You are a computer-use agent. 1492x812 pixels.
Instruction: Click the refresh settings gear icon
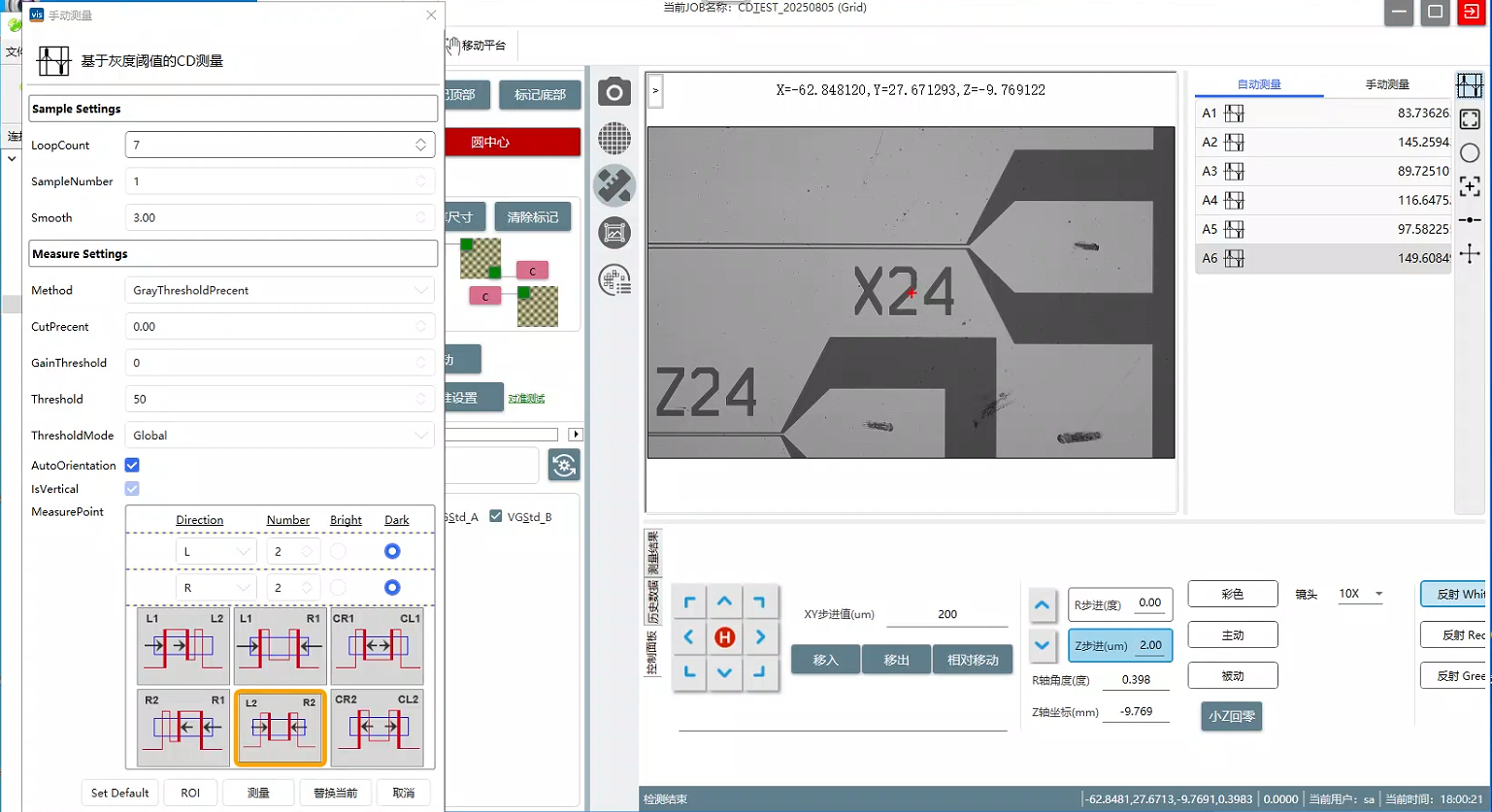(x=564, y=466)
